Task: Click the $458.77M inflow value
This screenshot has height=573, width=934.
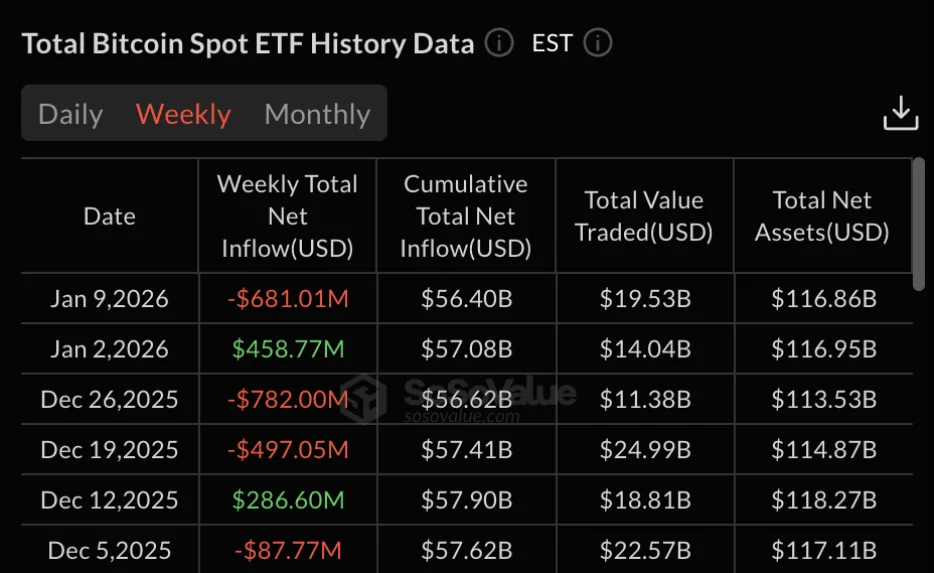Action: 287,349
